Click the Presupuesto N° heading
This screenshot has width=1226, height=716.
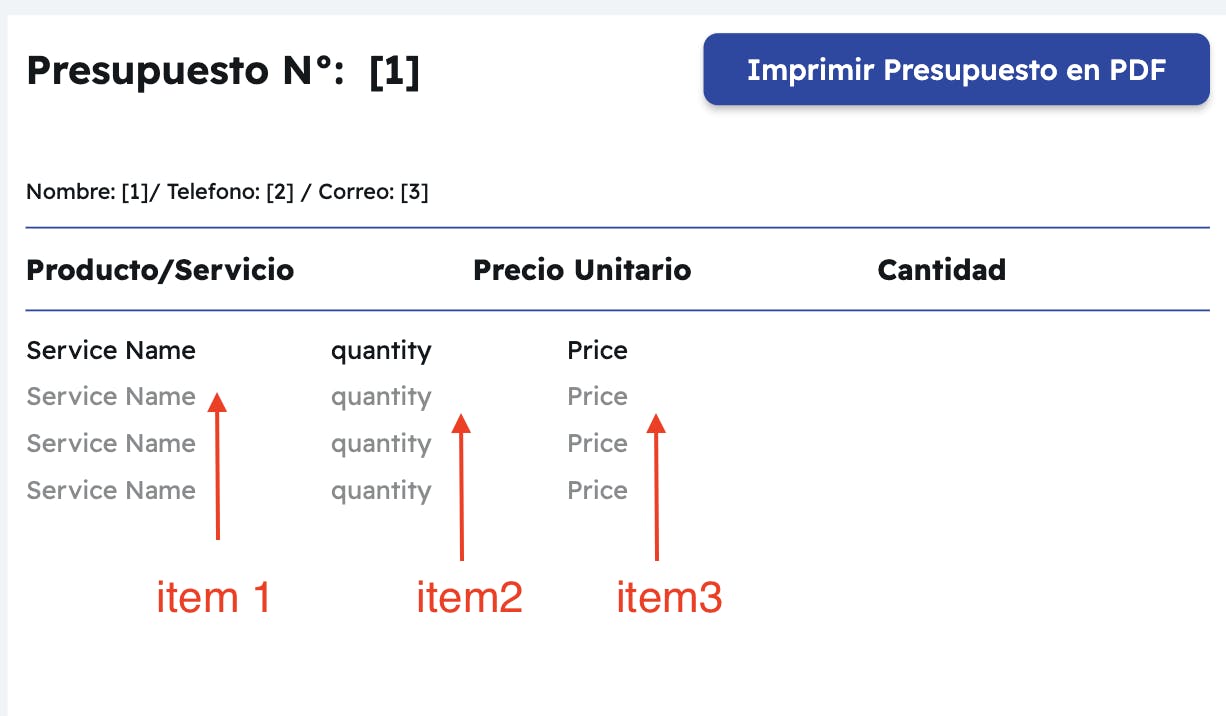coord(222,71)
